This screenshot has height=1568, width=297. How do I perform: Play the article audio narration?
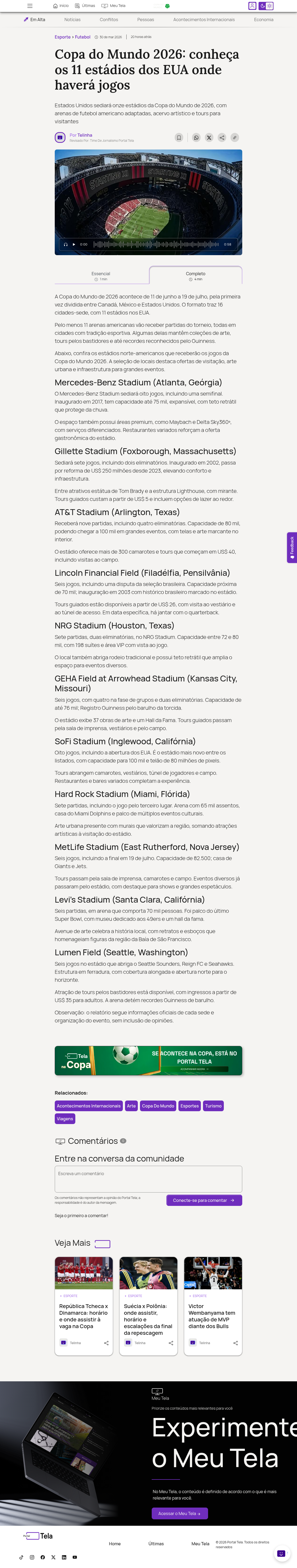74,244
